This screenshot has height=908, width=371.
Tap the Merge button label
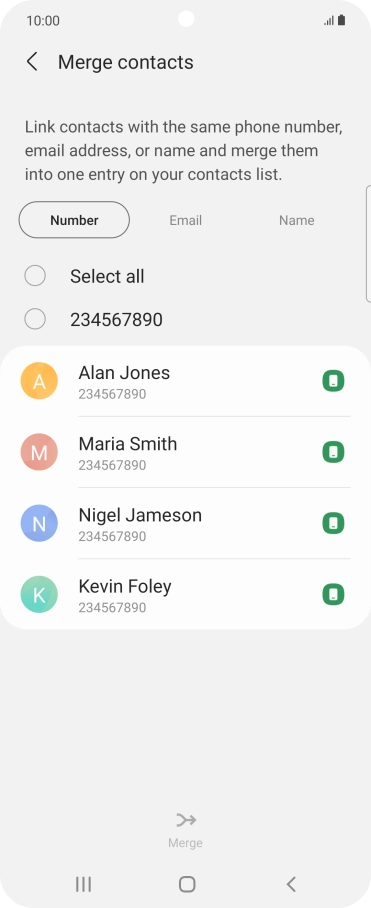(185, 843)
